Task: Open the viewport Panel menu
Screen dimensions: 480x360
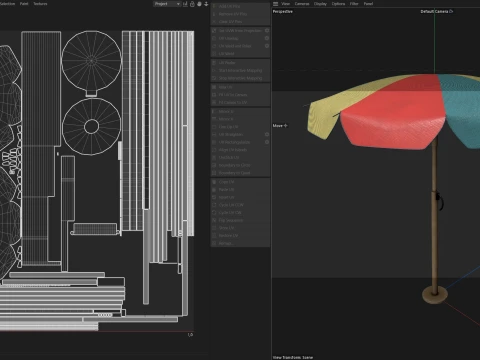Action: pyautogui.click(x=368, y=4)
